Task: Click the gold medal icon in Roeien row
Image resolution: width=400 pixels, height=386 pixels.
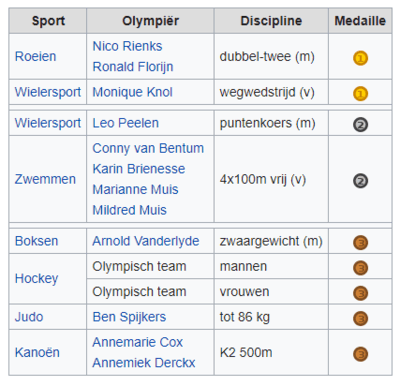Action: click(x=360, y=58)
